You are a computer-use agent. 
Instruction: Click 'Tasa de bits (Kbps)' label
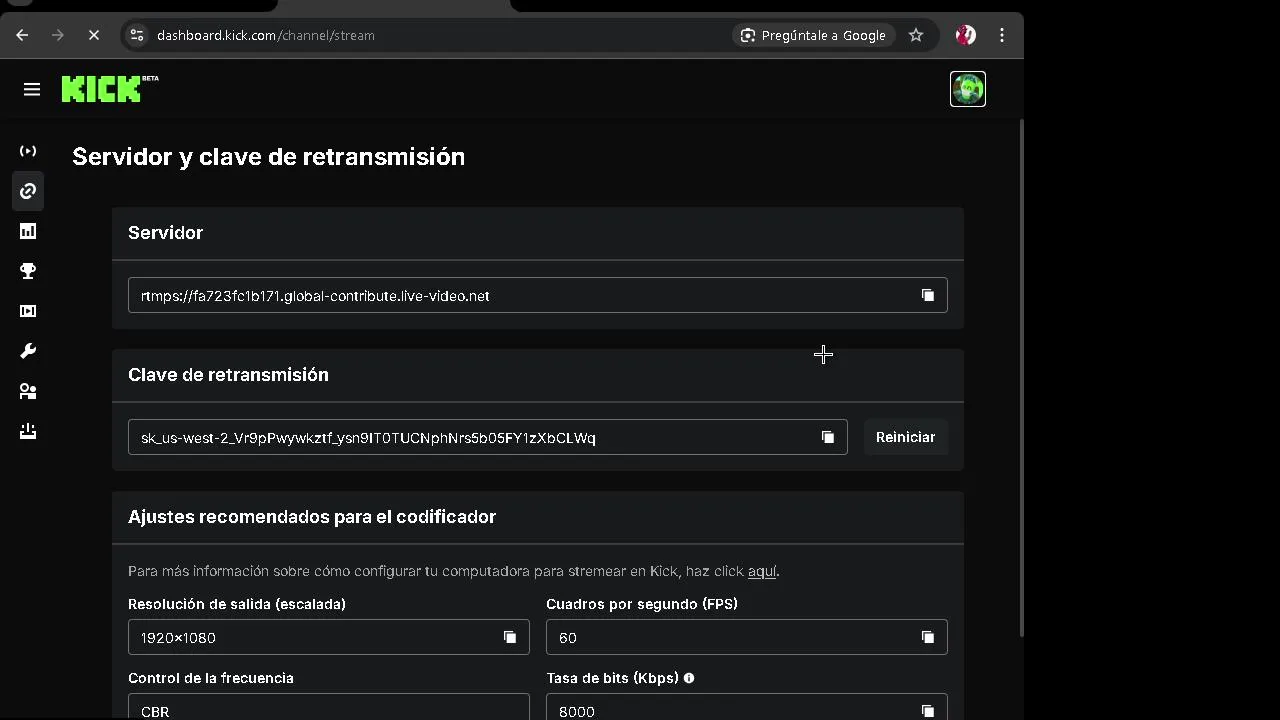tap(612, 678)
